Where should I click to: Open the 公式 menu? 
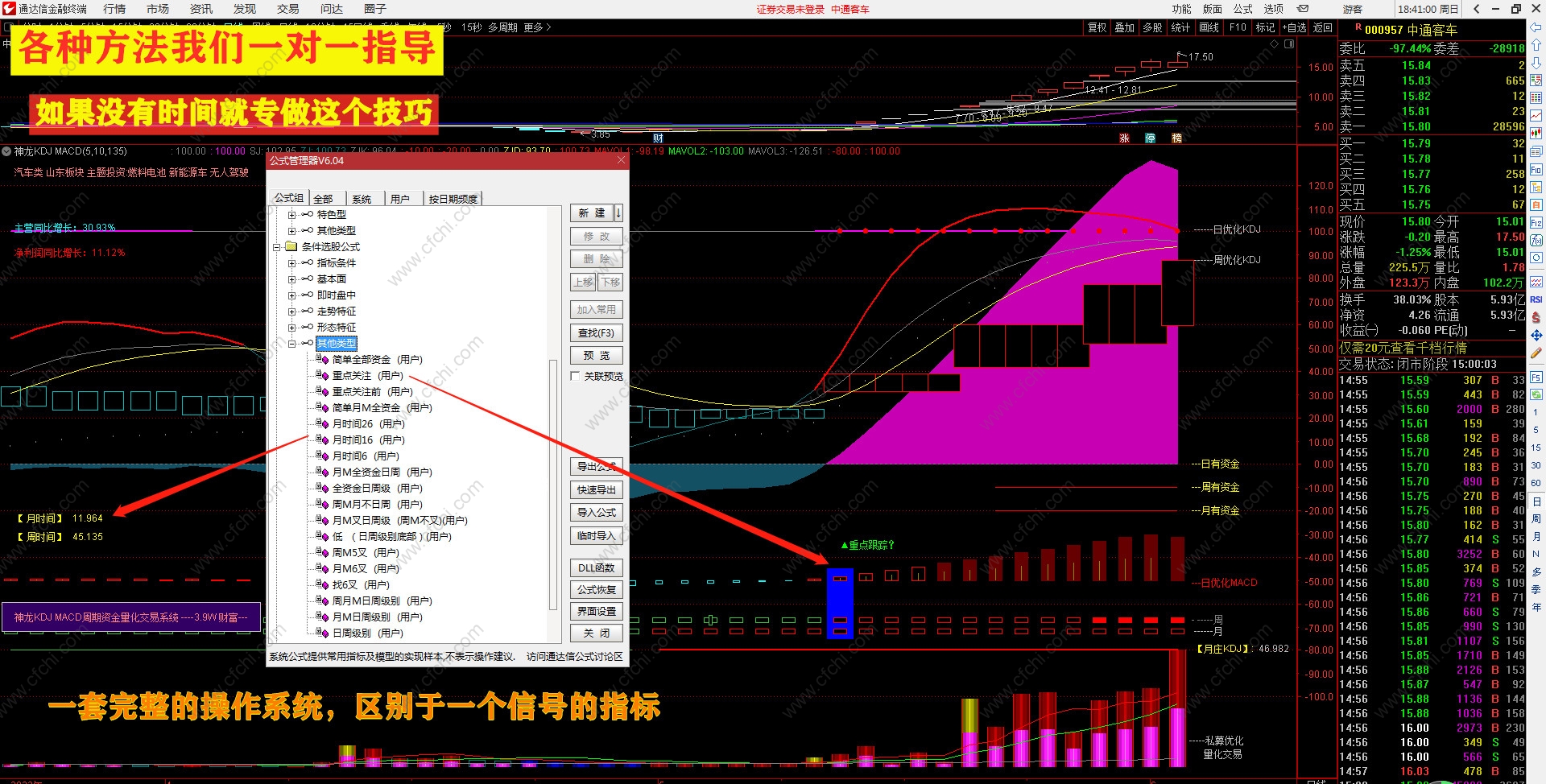click(x=1243, y=9)
